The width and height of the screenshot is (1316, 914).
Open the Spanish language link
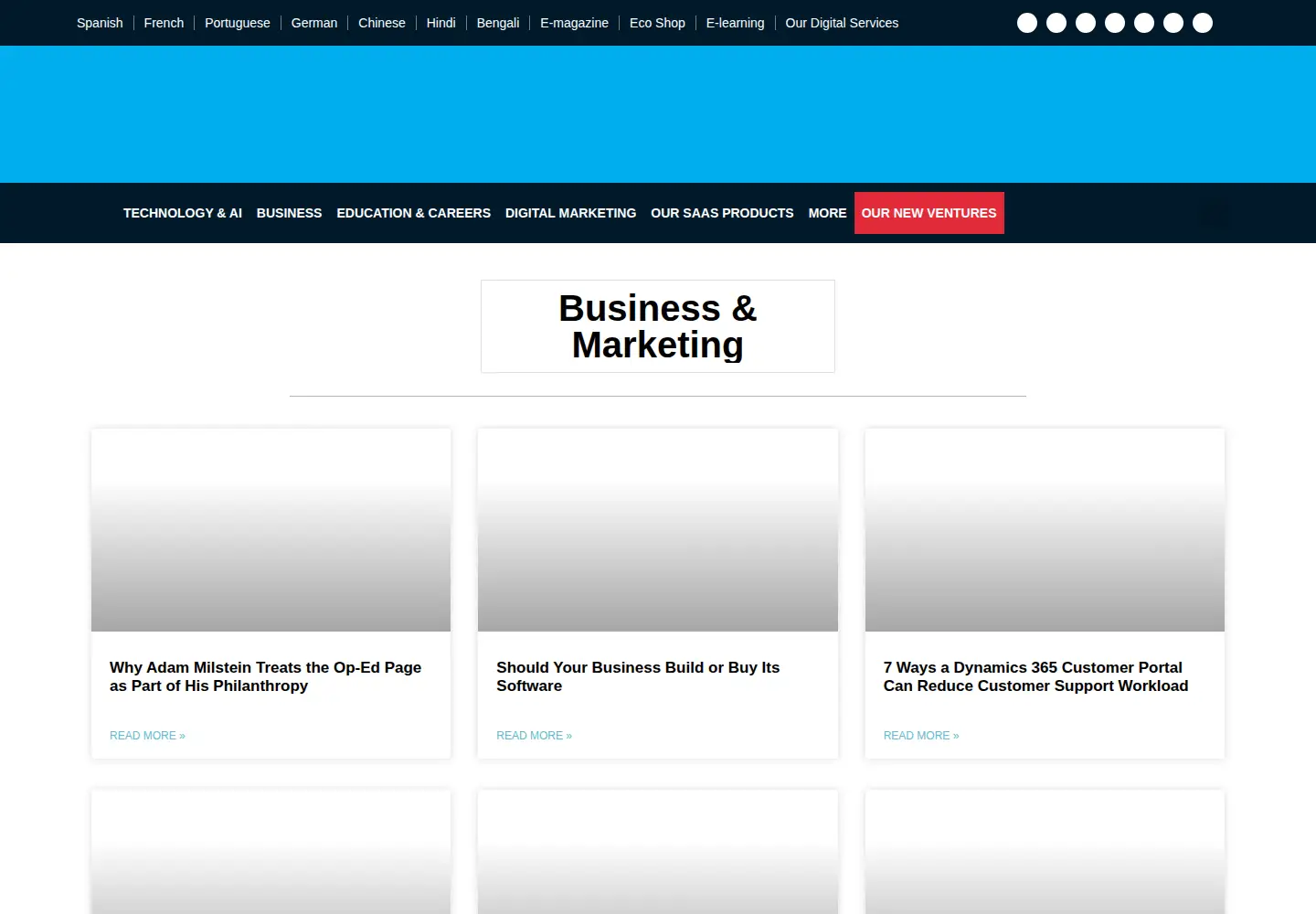[x=100, y=23]
